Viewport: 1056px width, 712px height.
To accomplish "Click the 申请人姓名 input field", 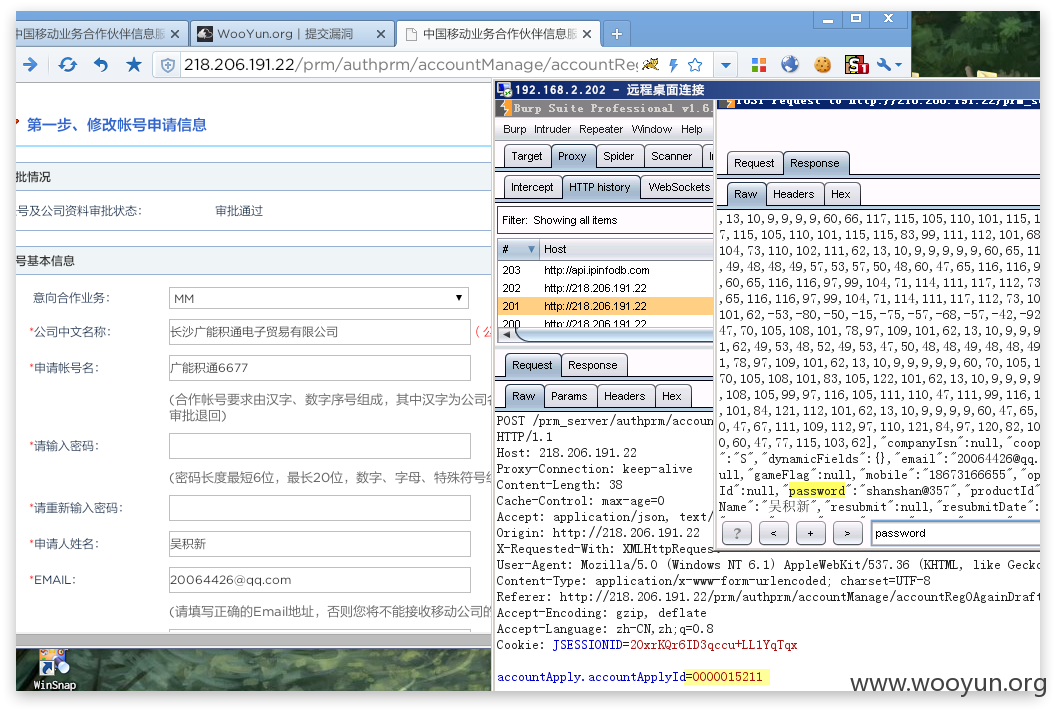I will click(319, 544).
